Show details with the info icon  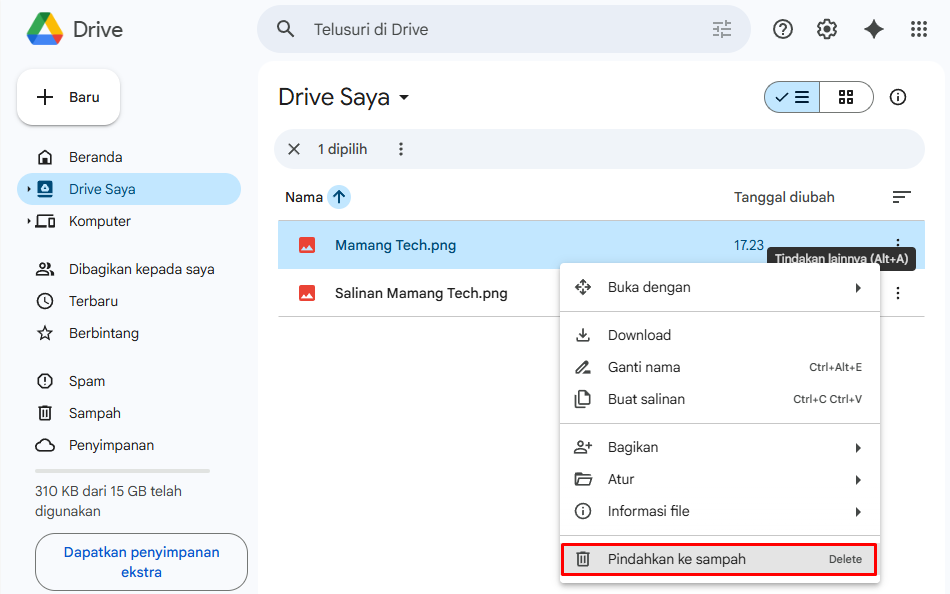click(x=898, y=97)
